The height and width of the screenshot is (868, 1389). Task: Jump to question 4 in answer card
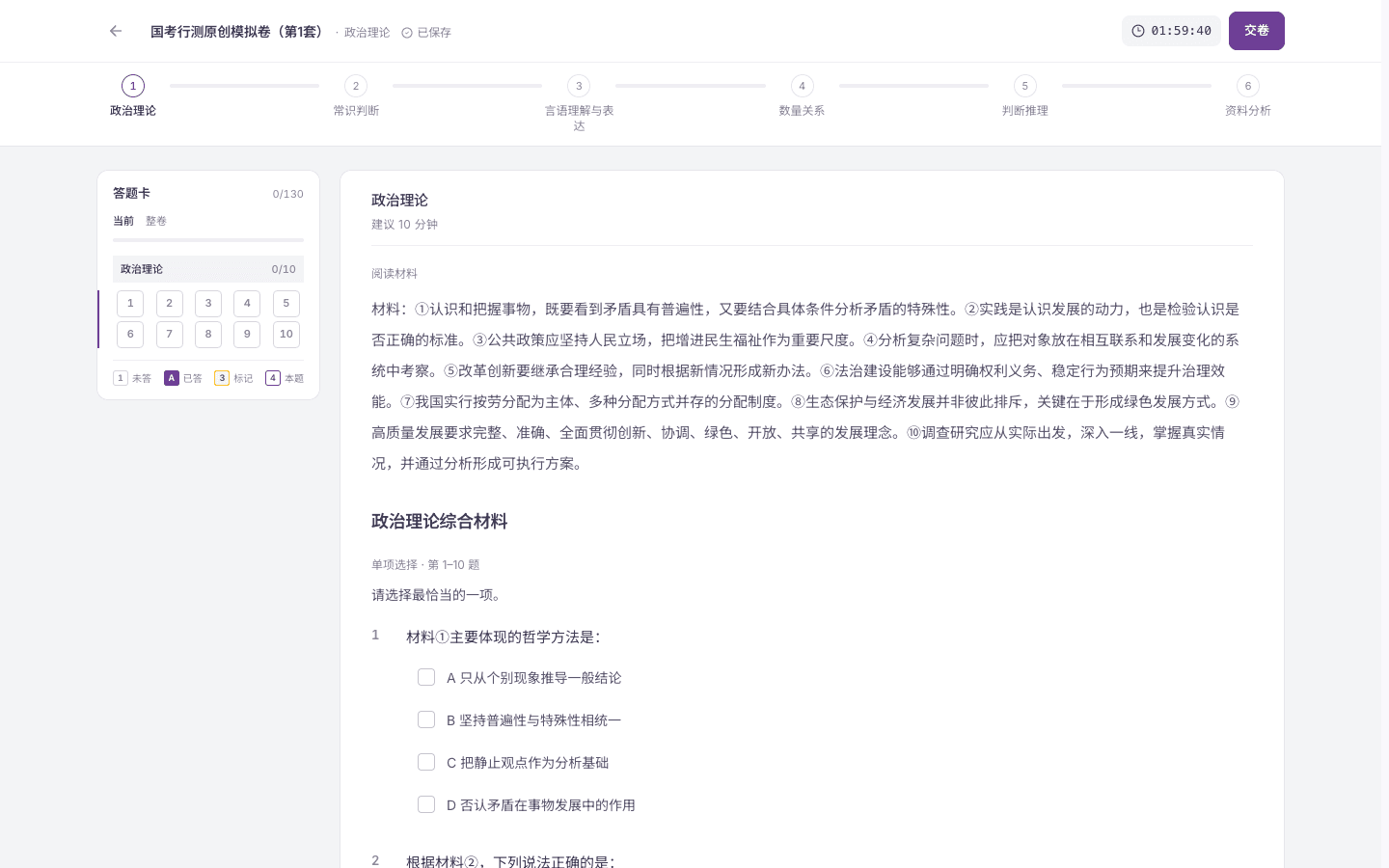[247, 304]
